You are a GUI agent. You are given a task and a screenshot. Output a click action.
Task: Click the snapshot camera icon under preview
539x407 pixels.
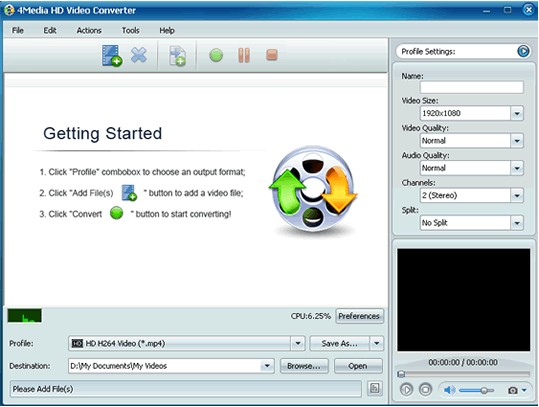coord(513,390)
